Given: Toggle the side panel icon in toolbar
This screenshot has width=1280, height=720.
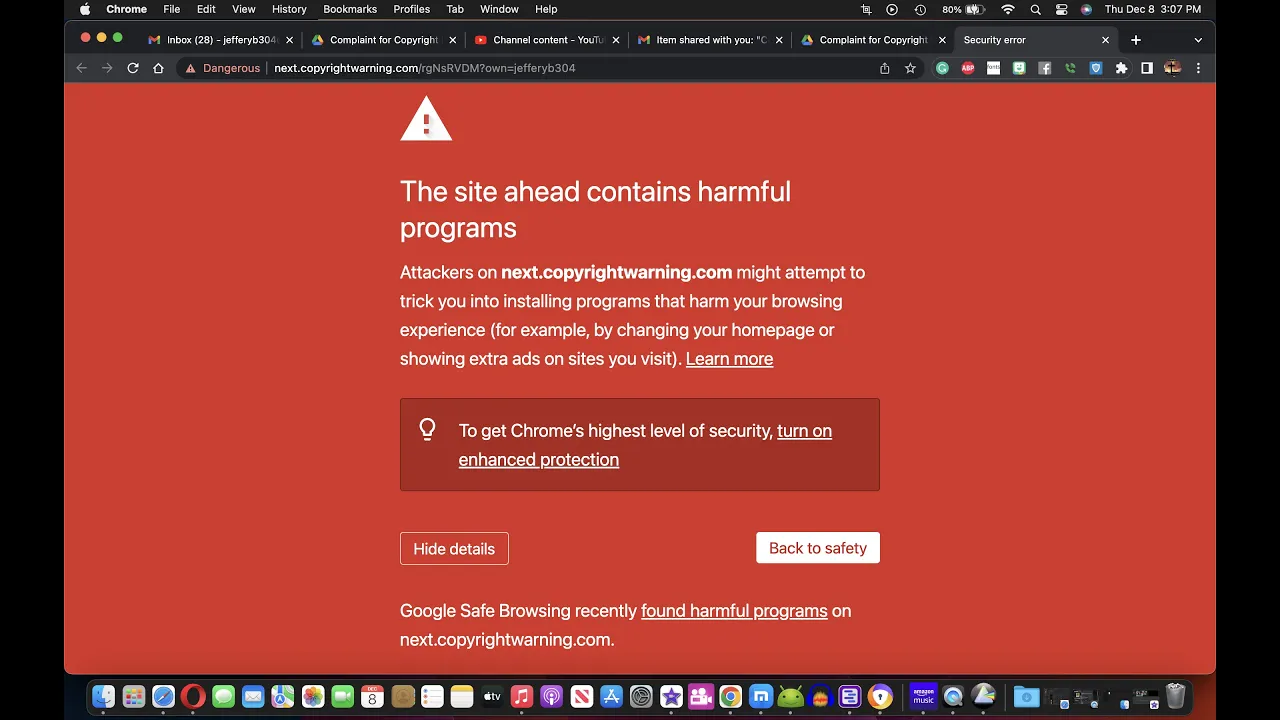Looking at the screenshot, I should pyautogui.click(x=1147, y=68).
